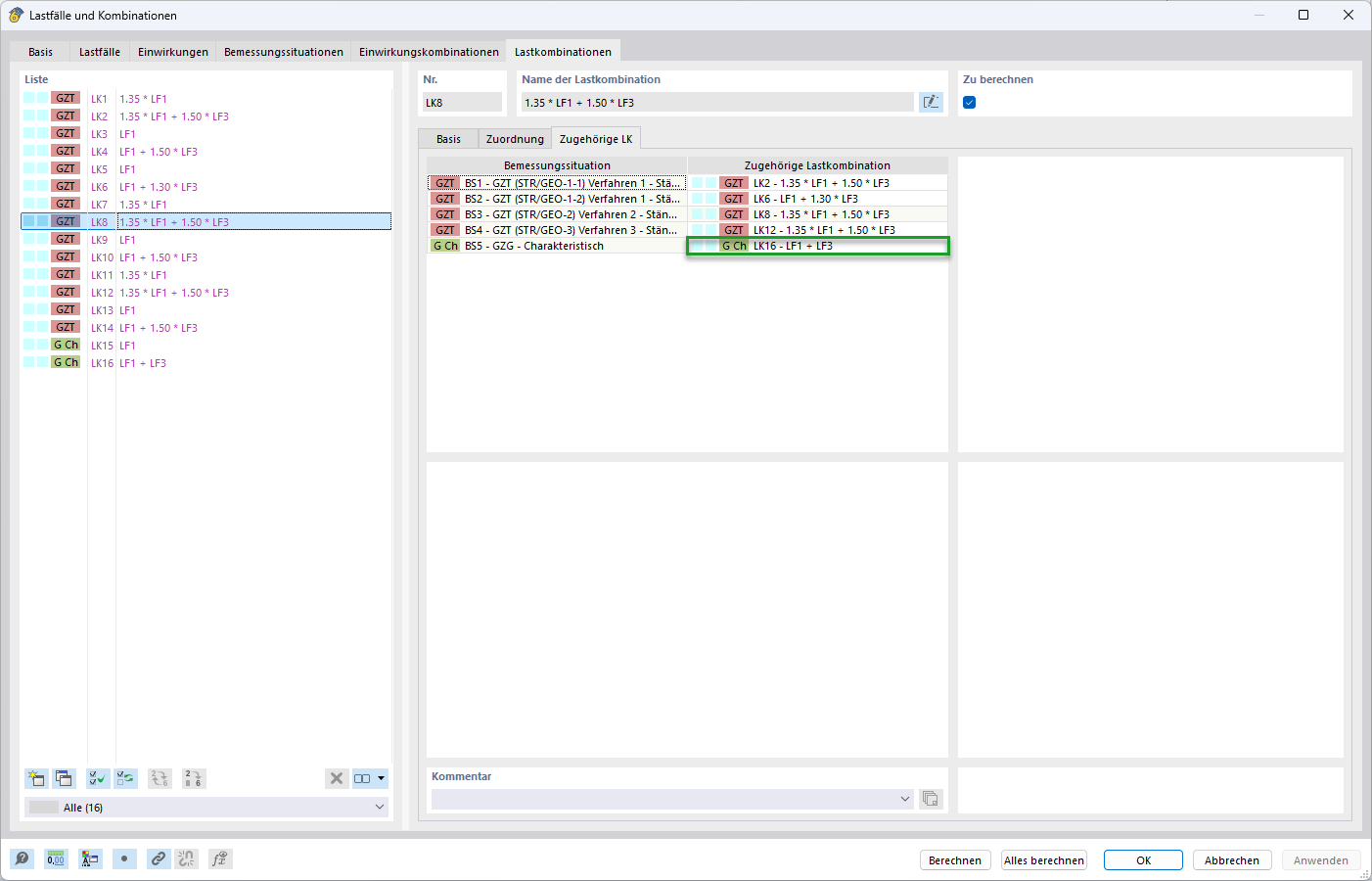Edit the load combination name
Screen dimensions: 1372x881
click(931, 102)
